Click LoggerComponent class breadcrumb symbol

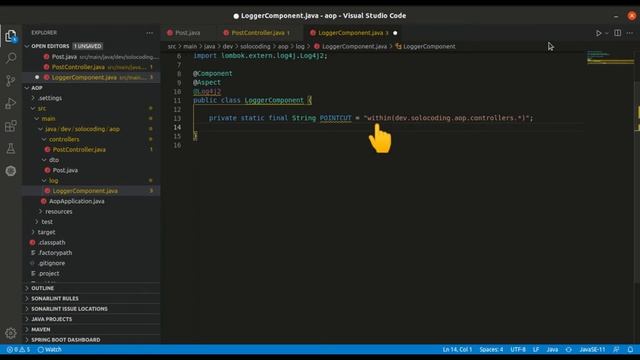pos(425,47)
